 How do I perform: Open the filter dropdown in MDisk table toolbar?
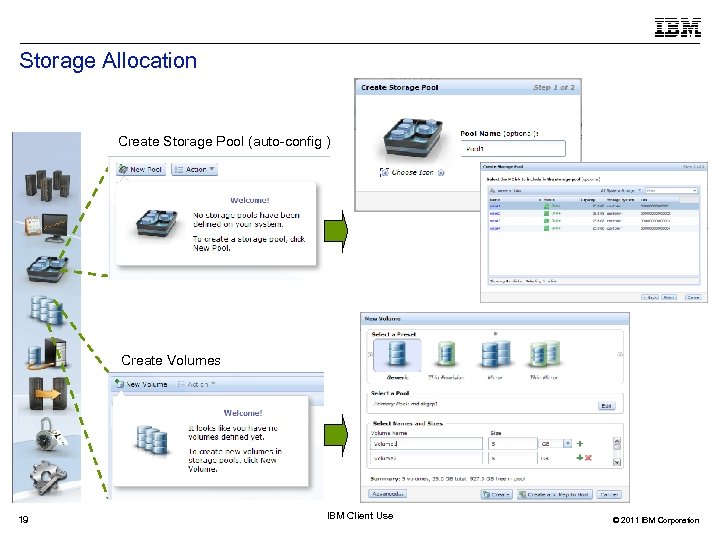tap(672, 190)
